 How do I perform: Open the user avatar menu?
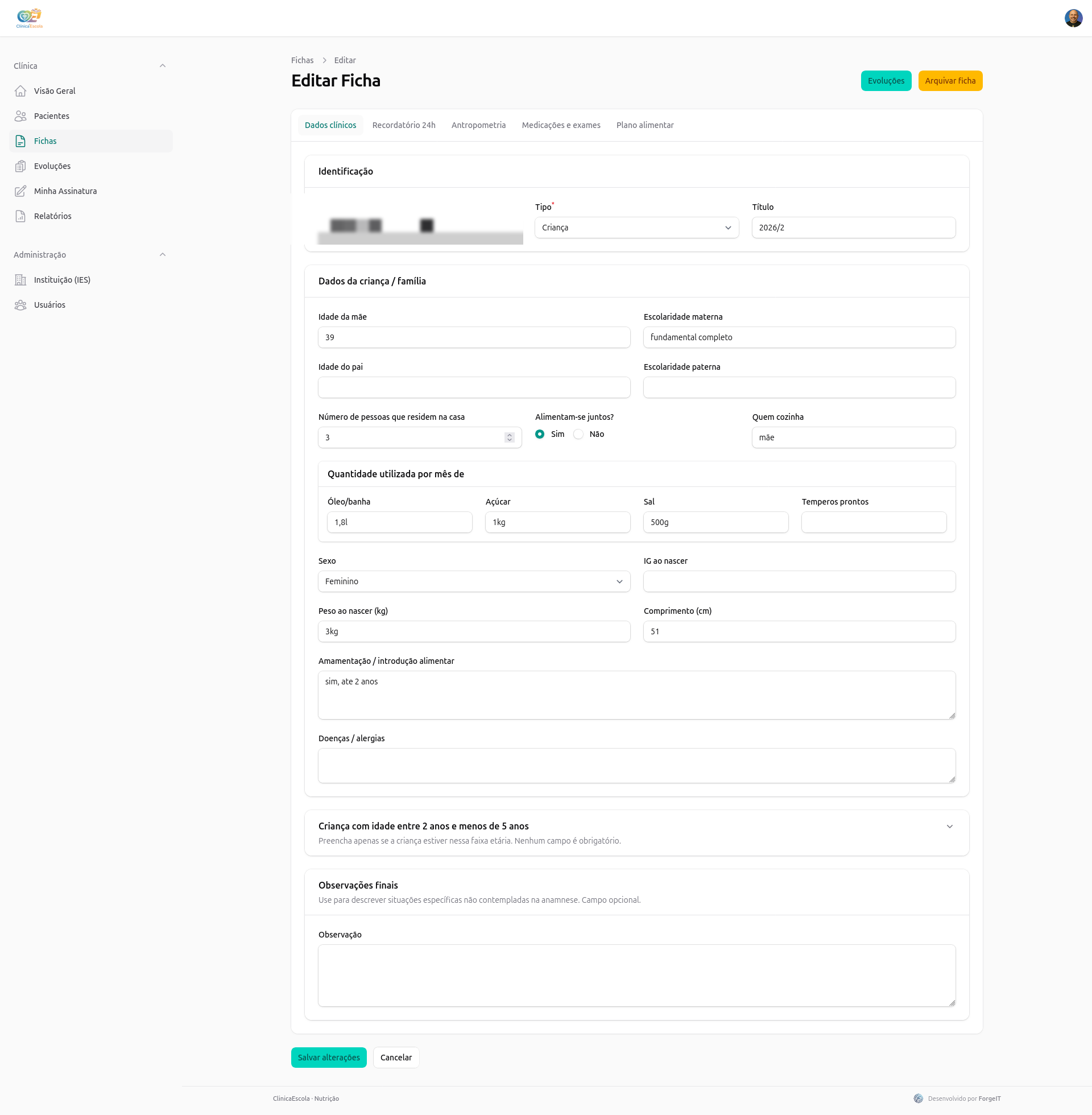point(1073,18)
